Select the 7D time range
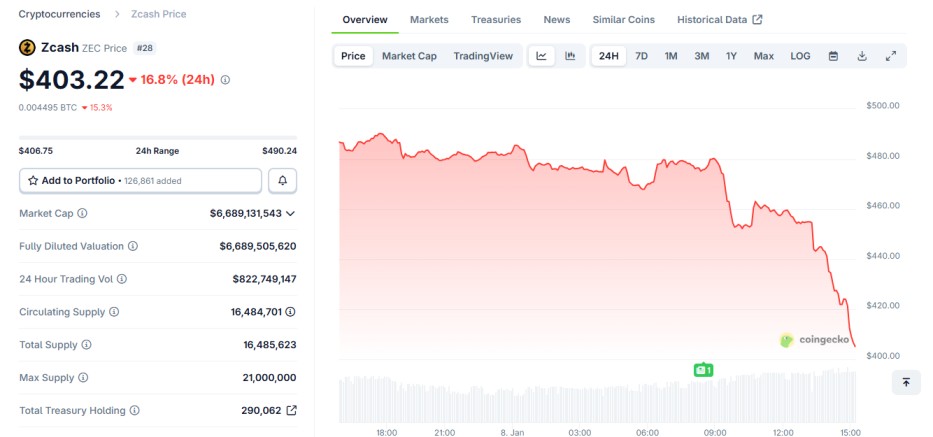Viewport: 933px width, 437px height. pyautogui.click(x=641, y=56)
